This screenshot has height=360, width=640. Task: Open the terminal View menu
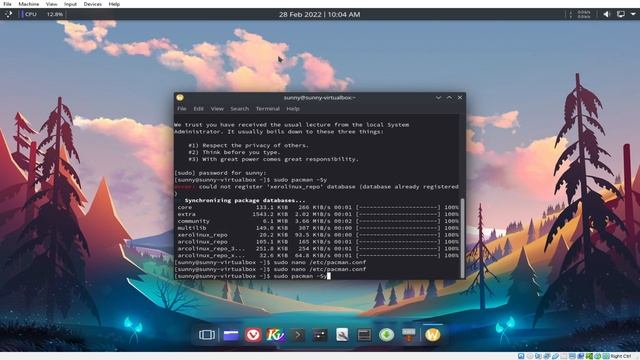217,109
